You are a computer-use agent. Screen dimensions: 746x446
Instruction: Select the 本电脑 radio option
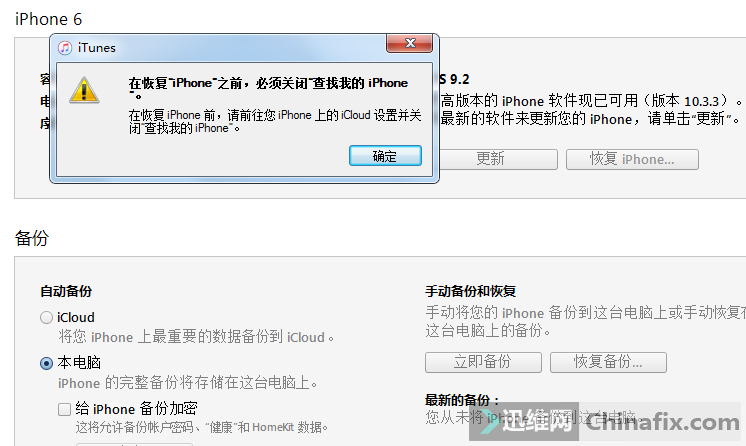[x=46, y=363]
